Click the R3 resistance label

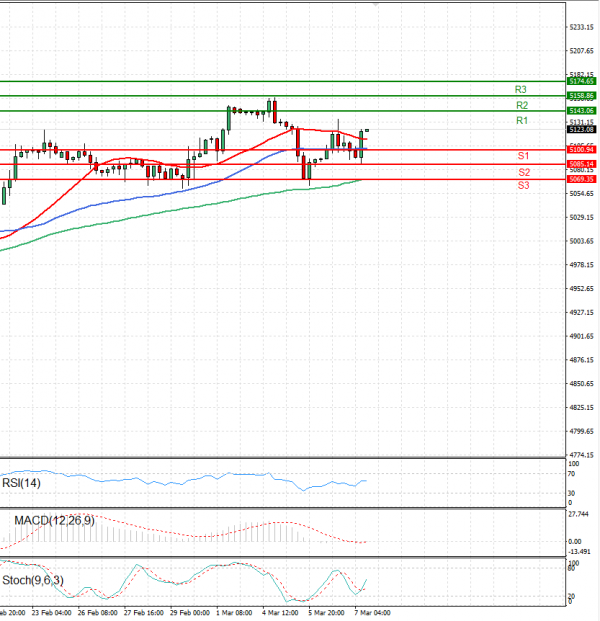520,90
